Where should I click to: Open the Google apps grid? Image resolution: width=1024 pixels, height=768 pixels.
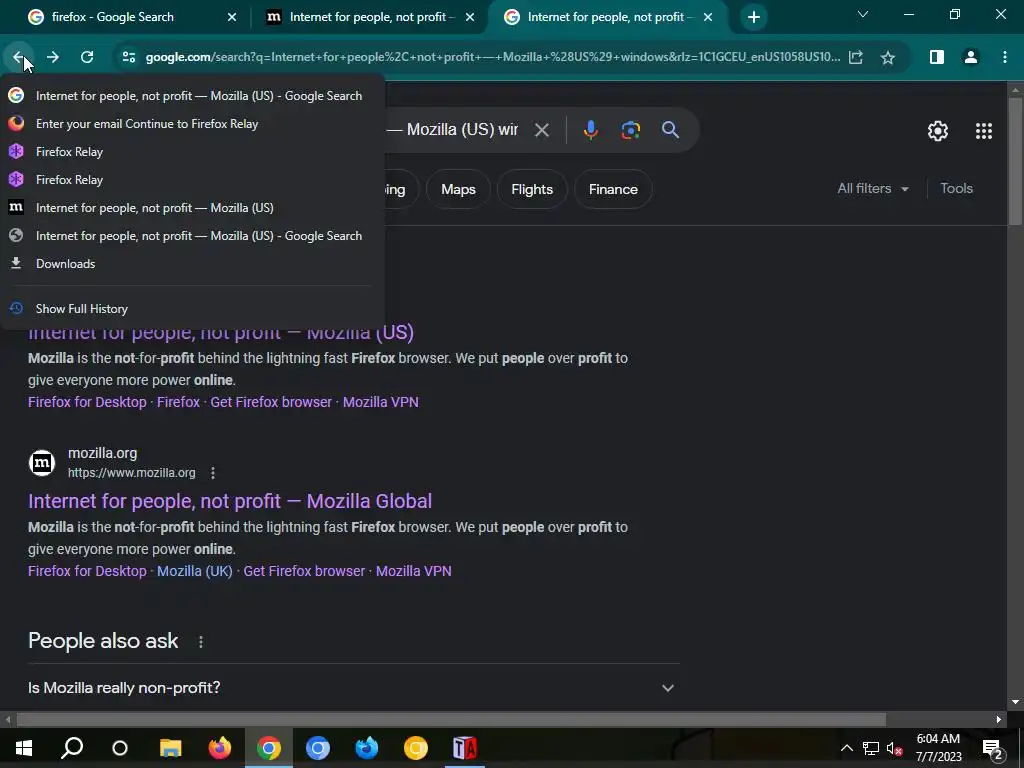pyautogui.click(x=984, y=131)
